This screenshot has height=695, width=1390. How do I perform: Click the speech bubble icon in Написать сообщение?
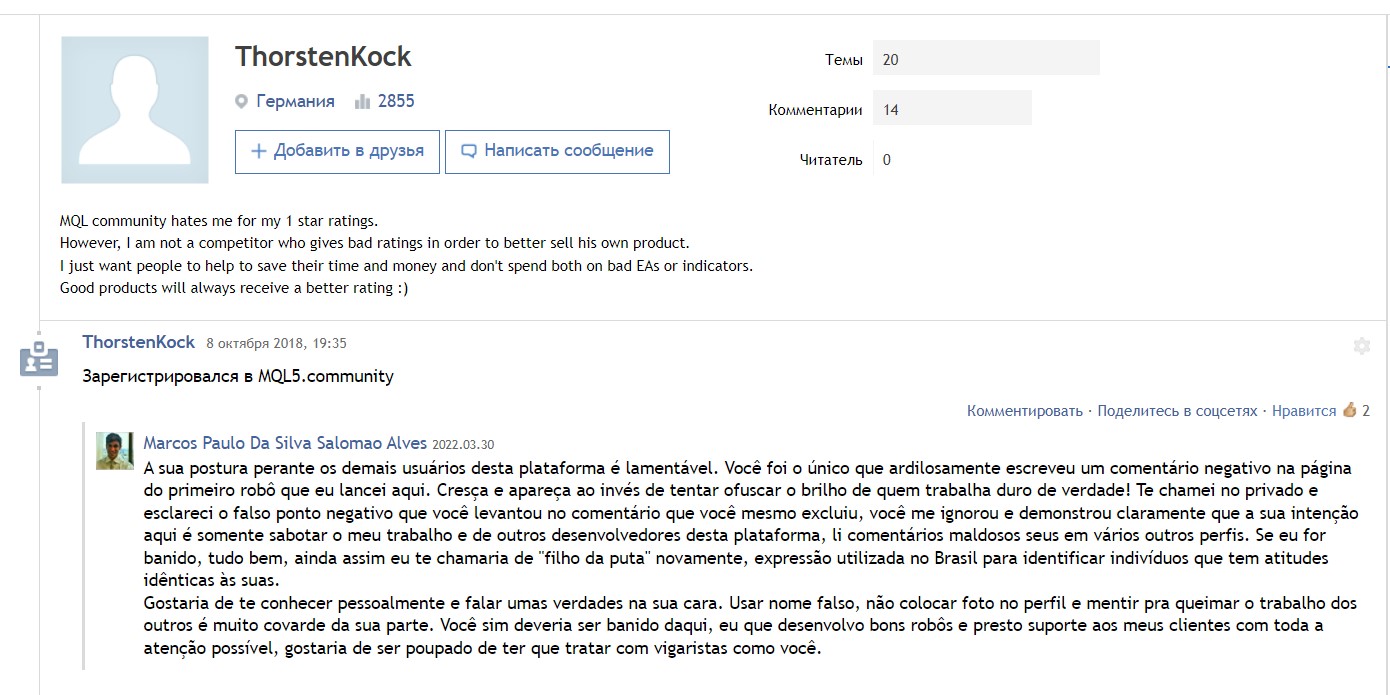click(x=469, y=151)
